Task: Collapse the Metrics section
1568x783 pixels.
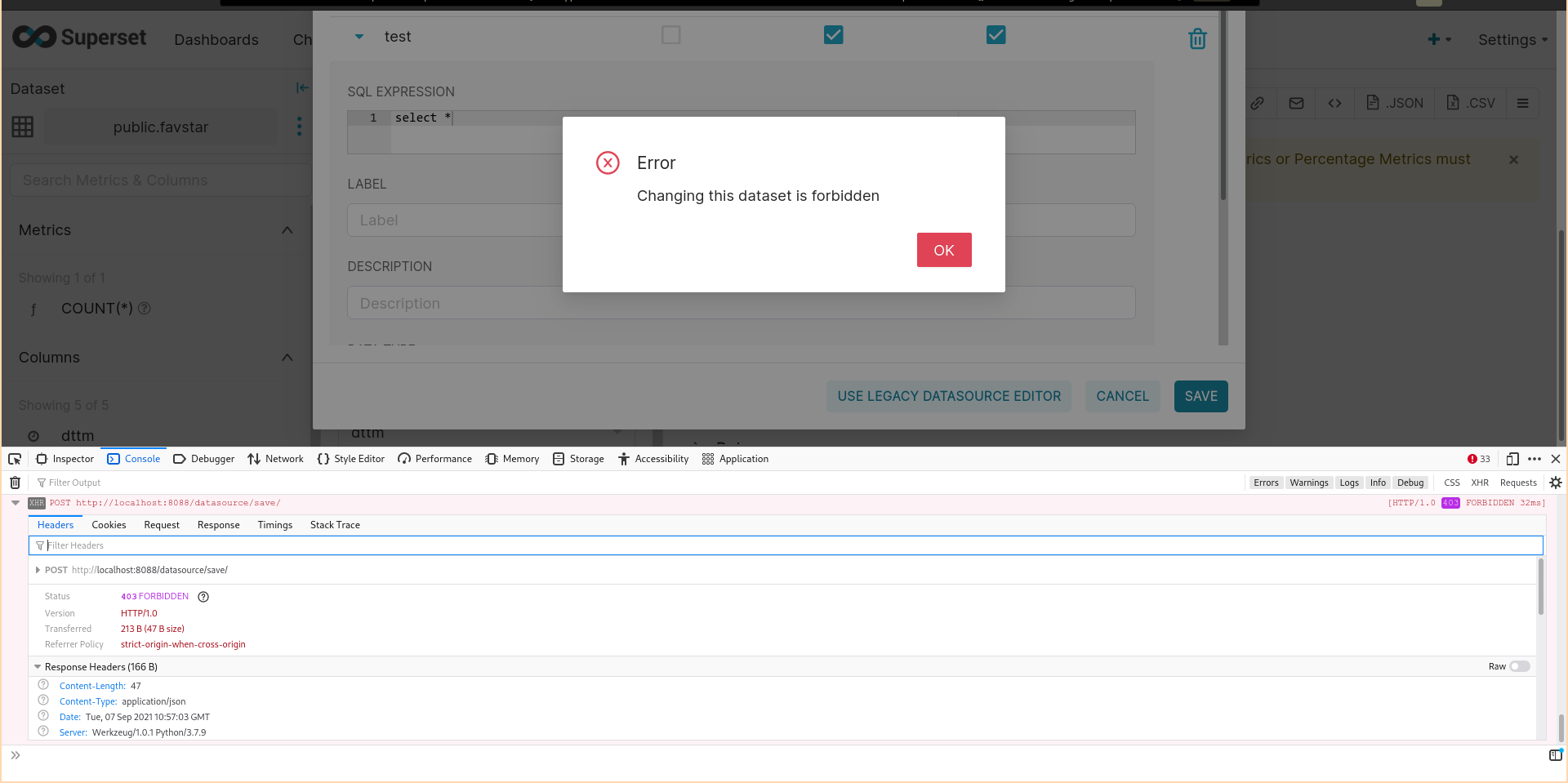Action: tap(287, 229)
